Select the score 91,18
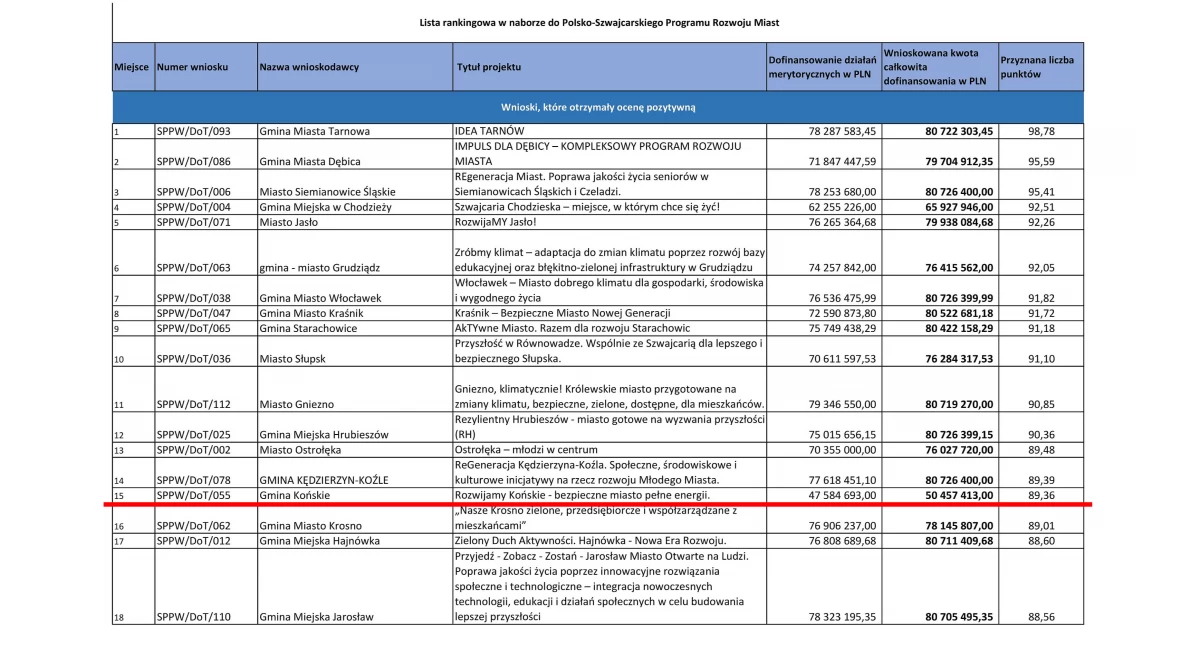The image size is (1200, 646). [1041, 328]
